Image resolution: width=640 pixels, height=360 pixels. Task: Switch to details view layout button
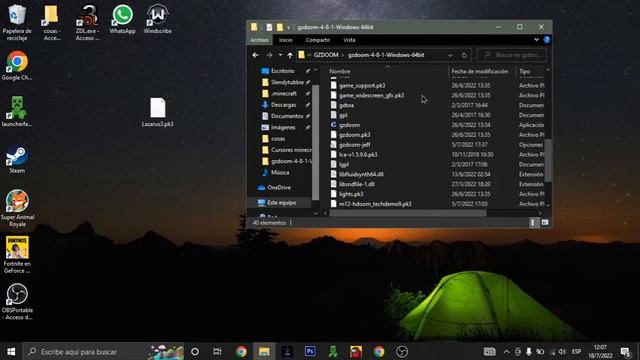[533, 222]
